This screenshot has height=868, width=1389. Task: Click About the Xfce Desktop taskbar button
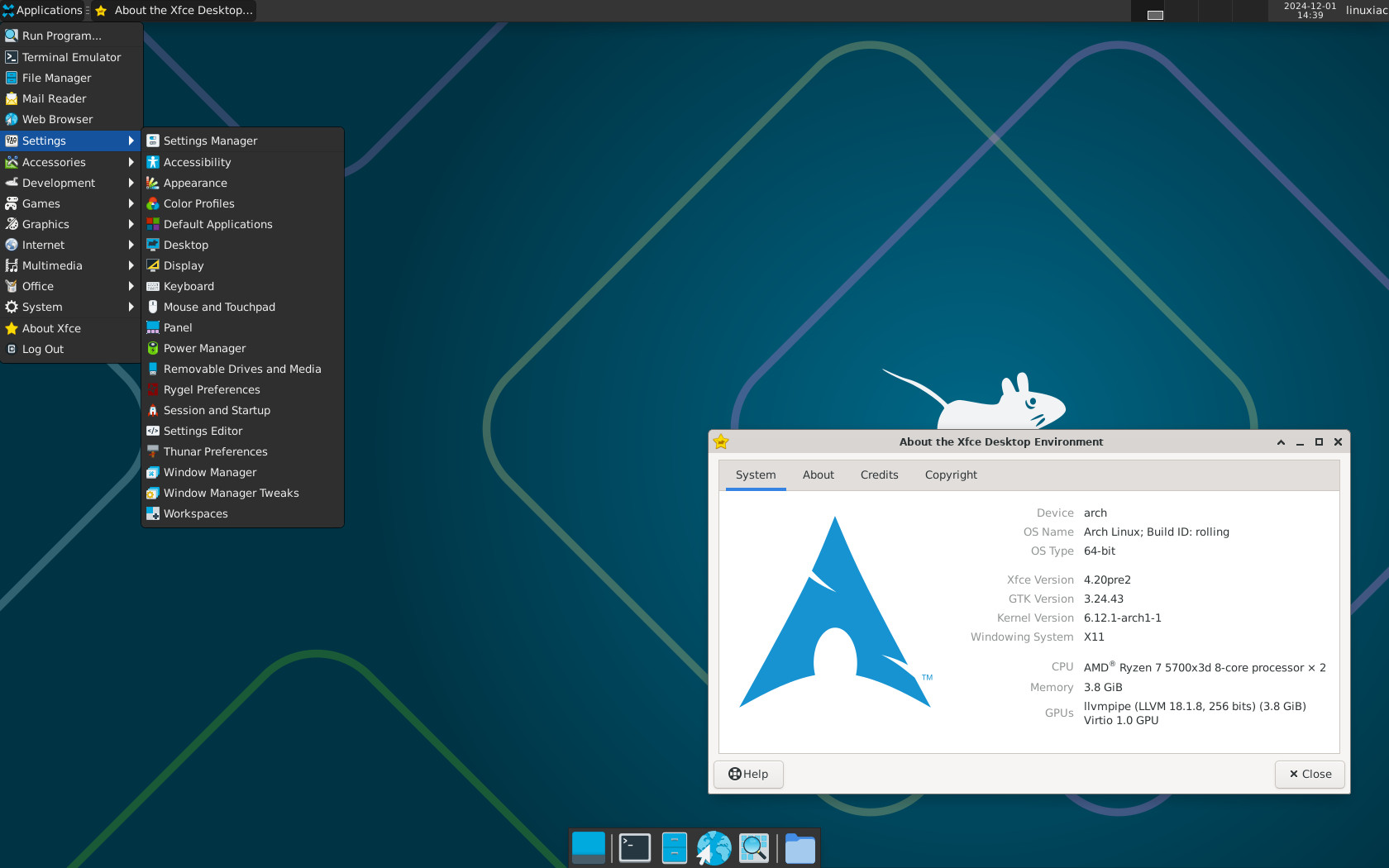pos(174,11)
